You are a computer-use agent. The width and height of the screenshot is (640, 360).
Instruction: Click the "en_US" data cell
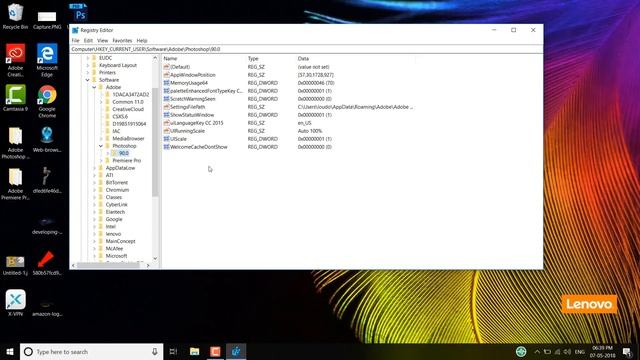[304, 123]
